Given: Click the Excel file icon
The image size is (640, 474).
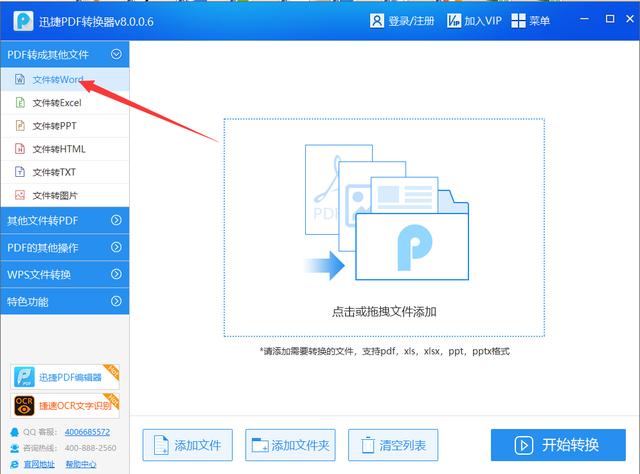Looking at the screenshot, I should click(x=20, y=102).
